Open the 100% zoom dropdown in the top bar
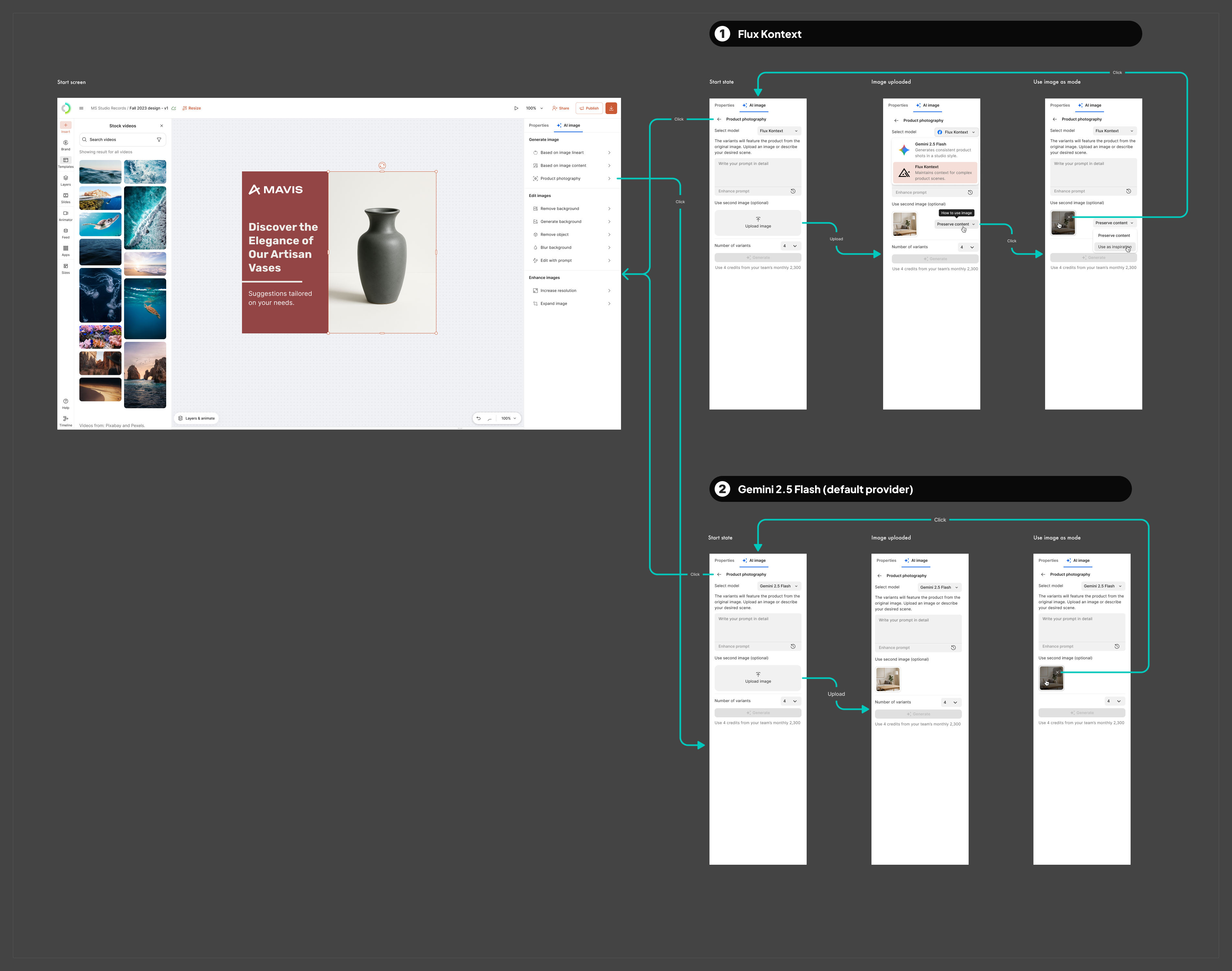 tap(535, 108)
